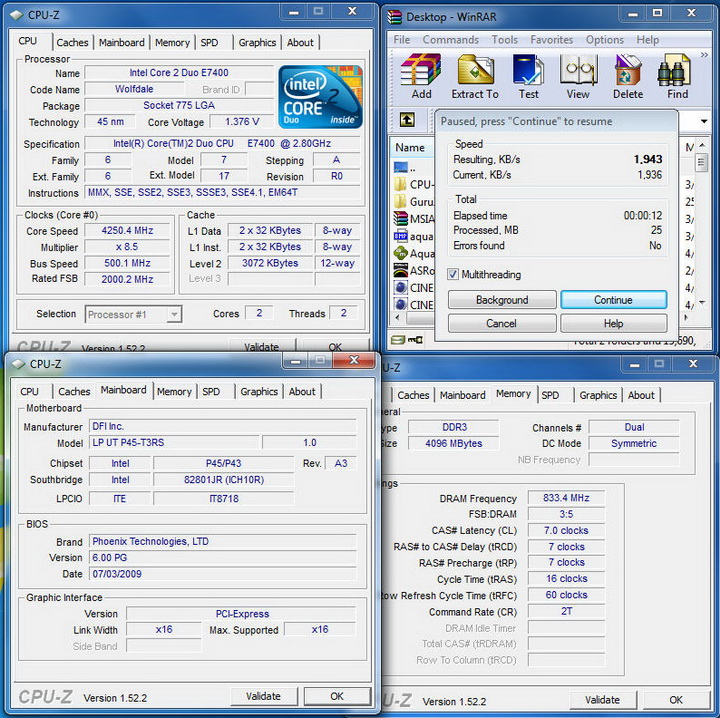Switch to SPD tab in top CPU-Z
This screenshot has width=720, height=718.
click(209, 43)
